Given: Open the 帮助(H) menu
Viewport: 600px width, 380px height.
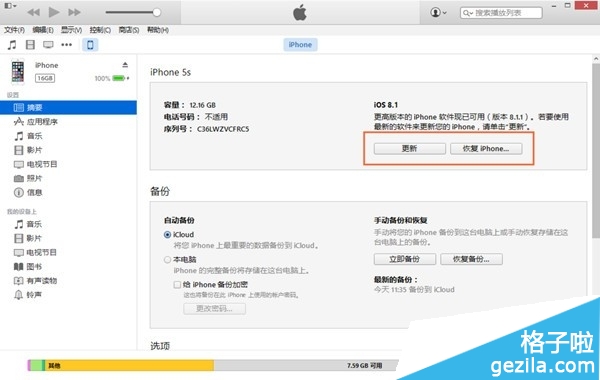Looking at the screenshot, I should 158,30.
